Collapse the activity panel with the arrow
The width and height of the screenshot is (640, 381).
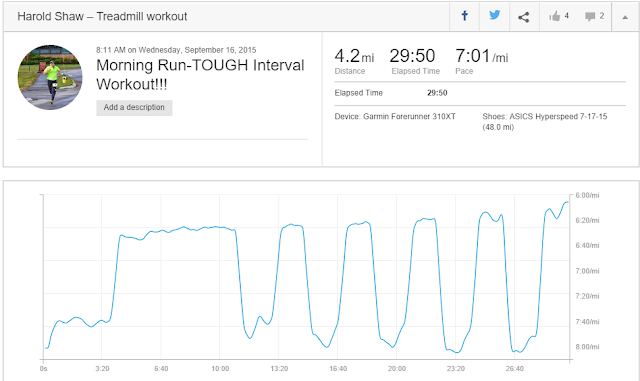[x=624, y=17]
